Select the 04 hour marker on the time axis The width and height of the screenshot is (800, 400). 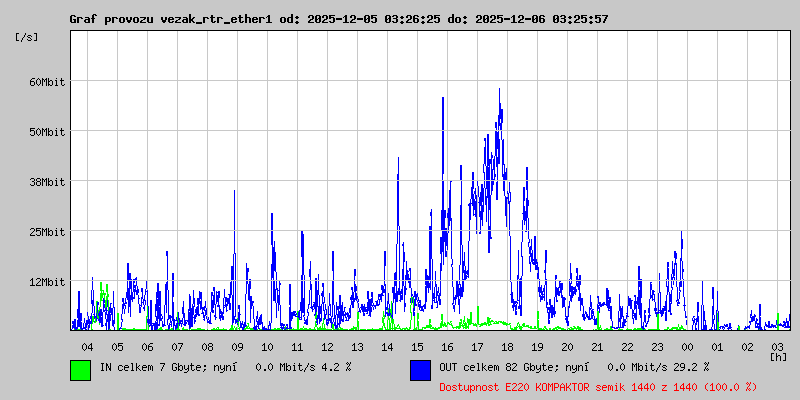pyautogui.click(x=87, y=346)
